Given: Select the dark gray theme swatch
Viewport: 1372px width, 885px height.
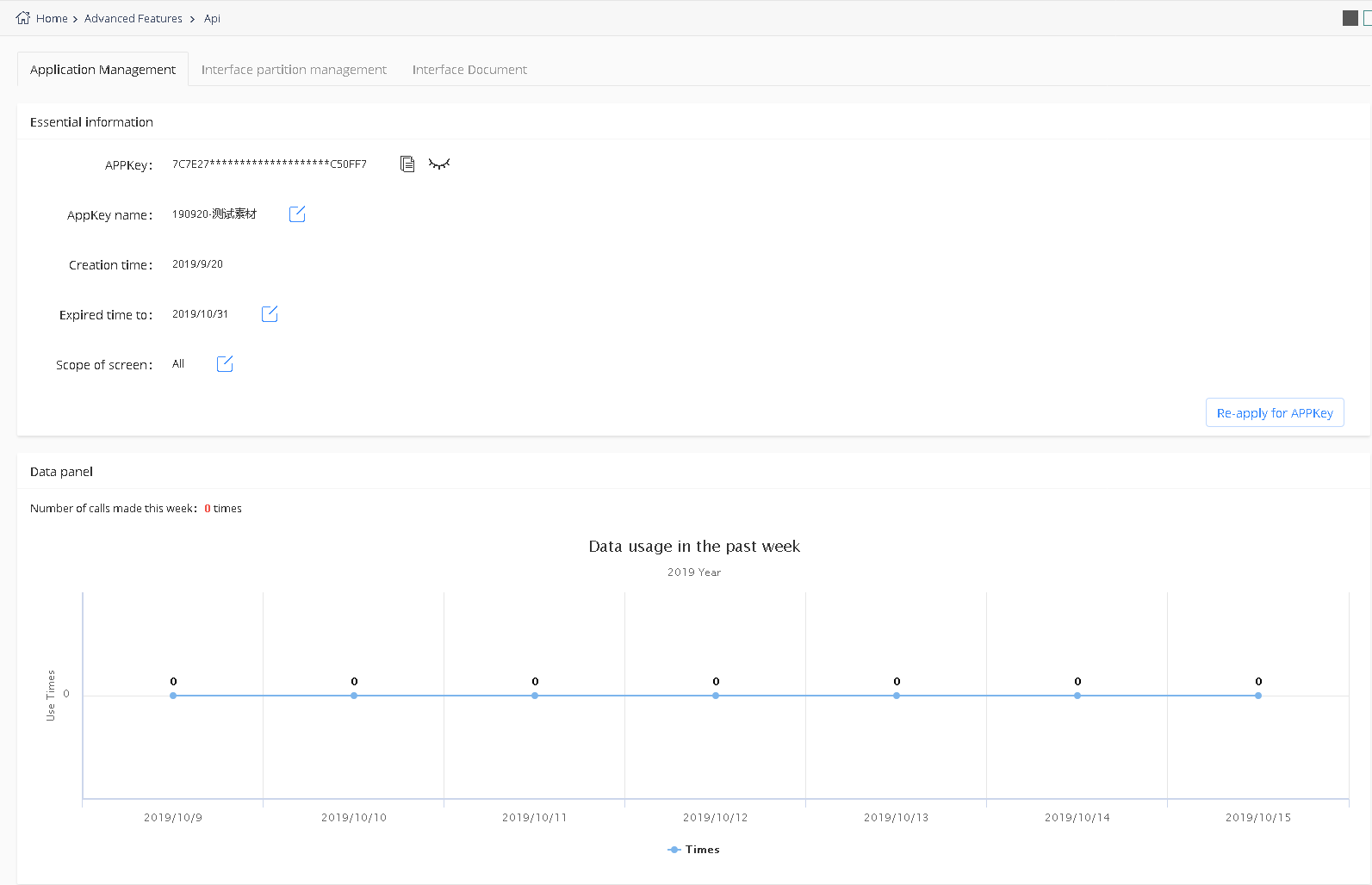Looking at the screenshot, I should pyautogui.click(x=1350, y=18).
